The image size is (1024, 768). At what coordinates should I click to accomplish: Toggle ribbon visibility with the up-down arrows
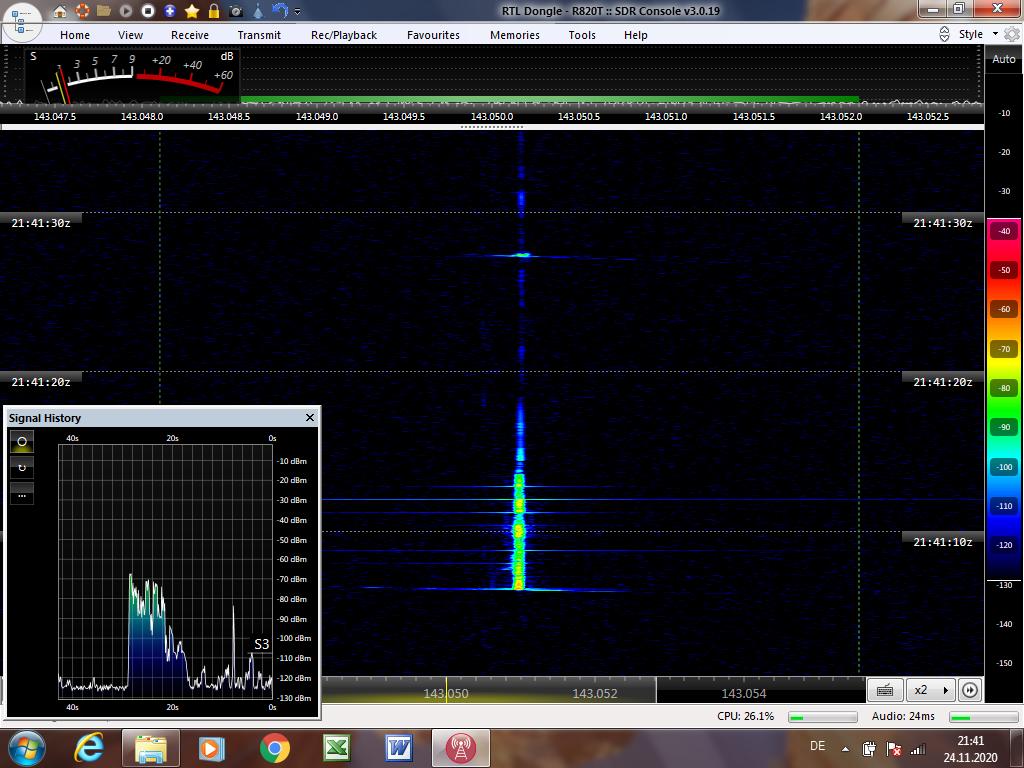click(x=944, y=35)
